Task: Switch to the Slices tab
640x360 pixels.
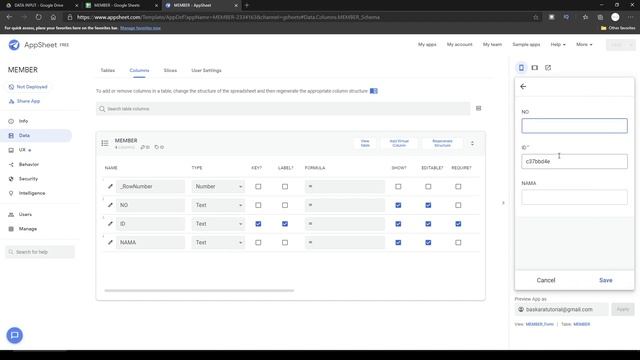Action: coord(170,70)
